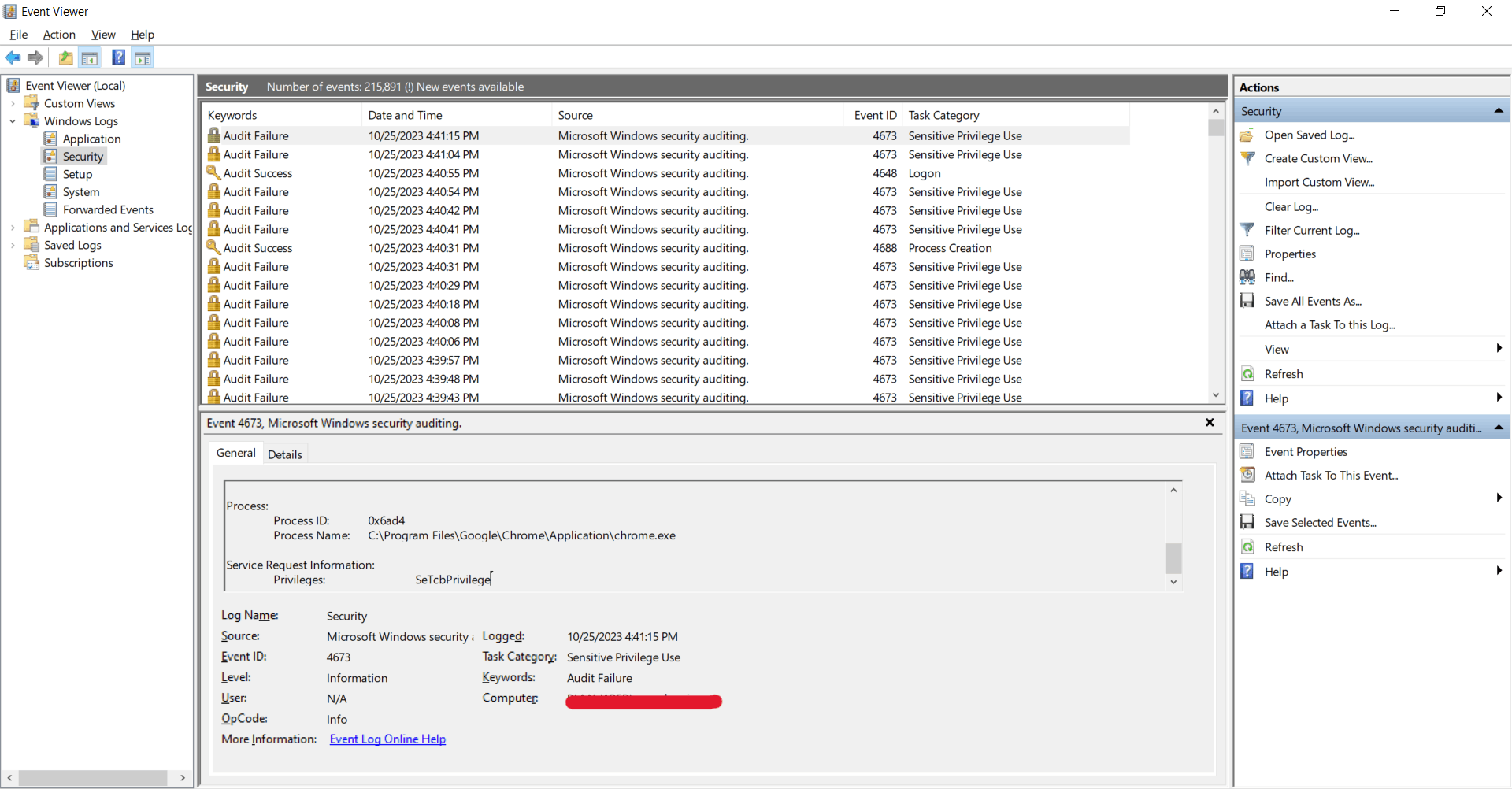Viewport: 1512px width, 789px height.
Task: Click the Event Properties icon
Action: 1247,451
